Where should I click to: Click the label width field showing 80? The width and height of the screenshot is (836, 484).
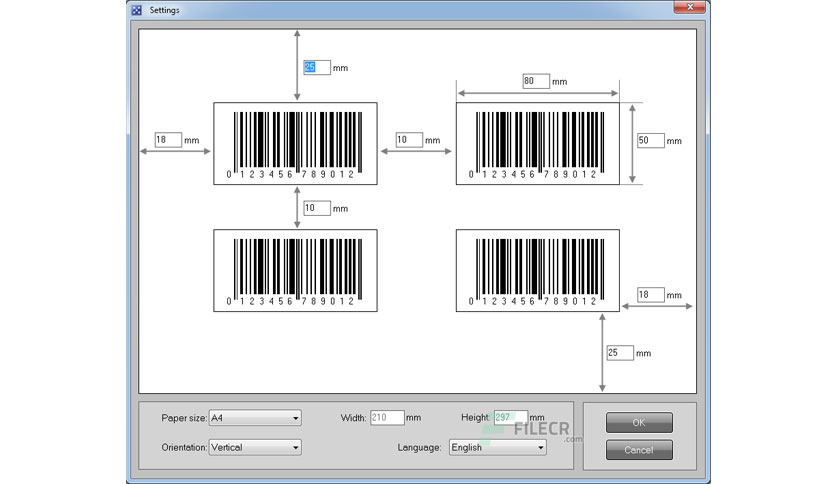point(536,81)
